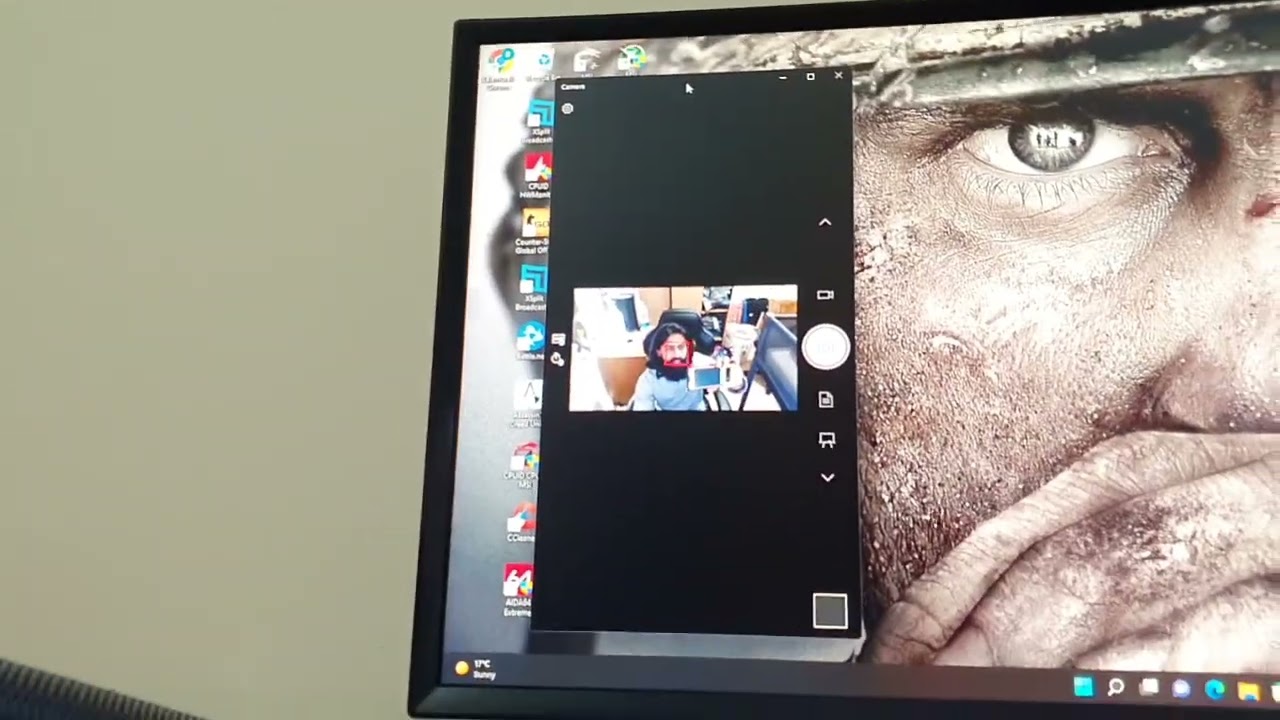The height and width of the screenshot is (720, 1280).
Task: Launch Counter-Strike Global Offensive shortcut
Action: (x=533, y=230)
